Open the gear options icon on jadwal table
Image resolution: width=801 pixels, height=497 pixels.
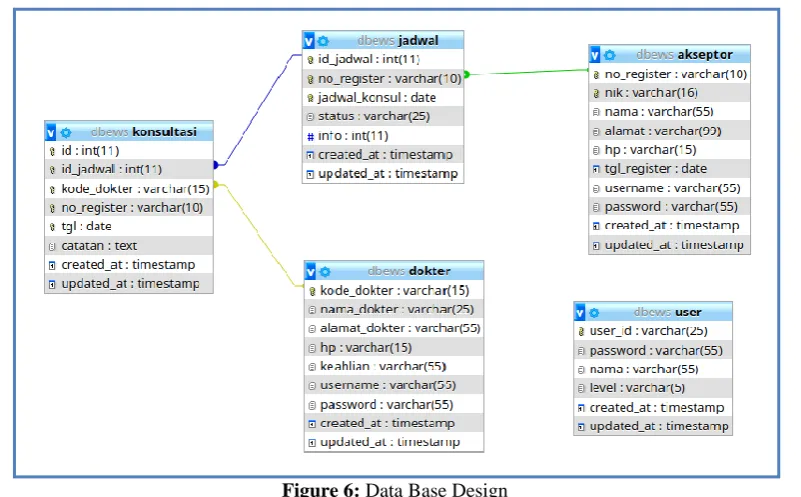pyautogui.click(x=323, y=41)
